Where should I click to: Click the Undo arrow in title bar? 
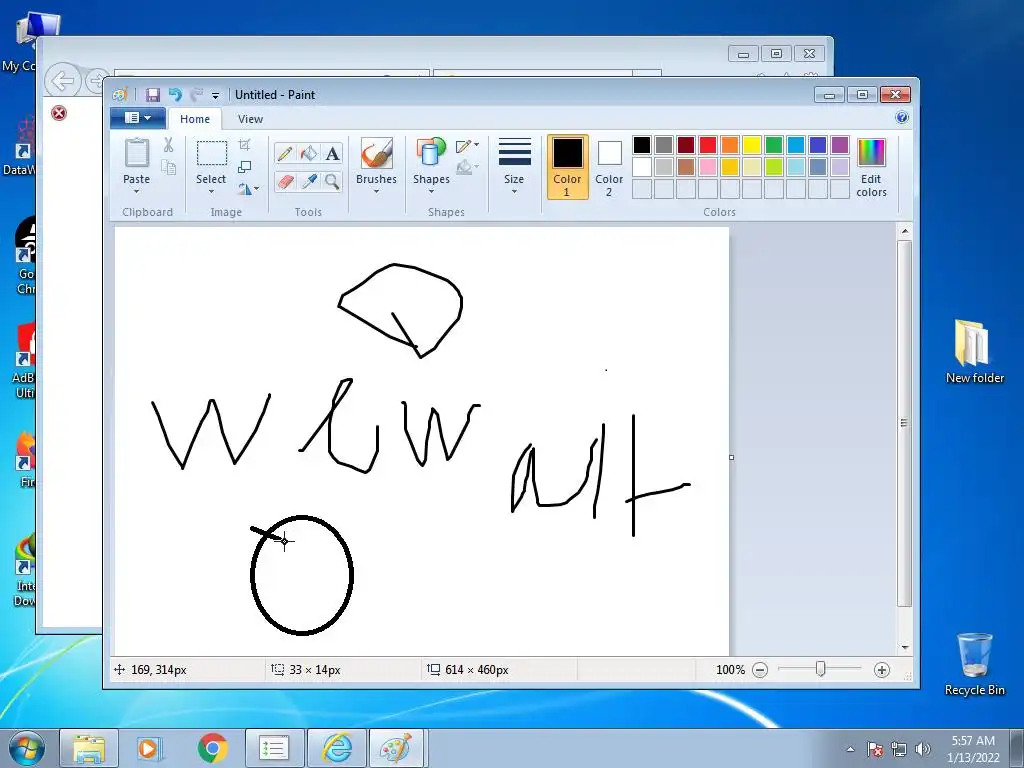click(x=174, y=95)
